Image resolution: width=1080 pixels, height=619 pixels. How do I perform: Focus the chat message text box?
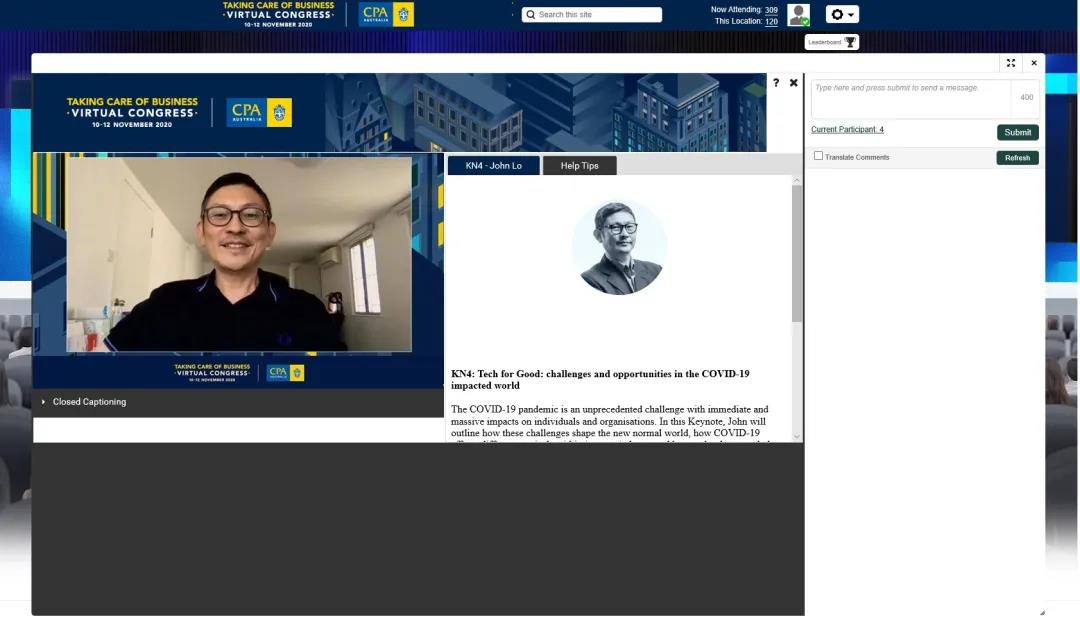[x=910, y=98]
